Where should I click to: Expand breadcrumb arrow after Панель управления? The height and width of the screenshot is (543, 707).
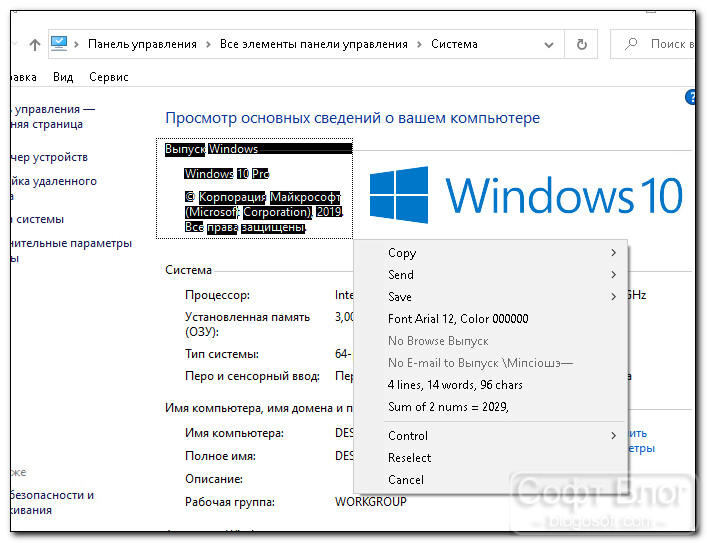coord(208,44)
